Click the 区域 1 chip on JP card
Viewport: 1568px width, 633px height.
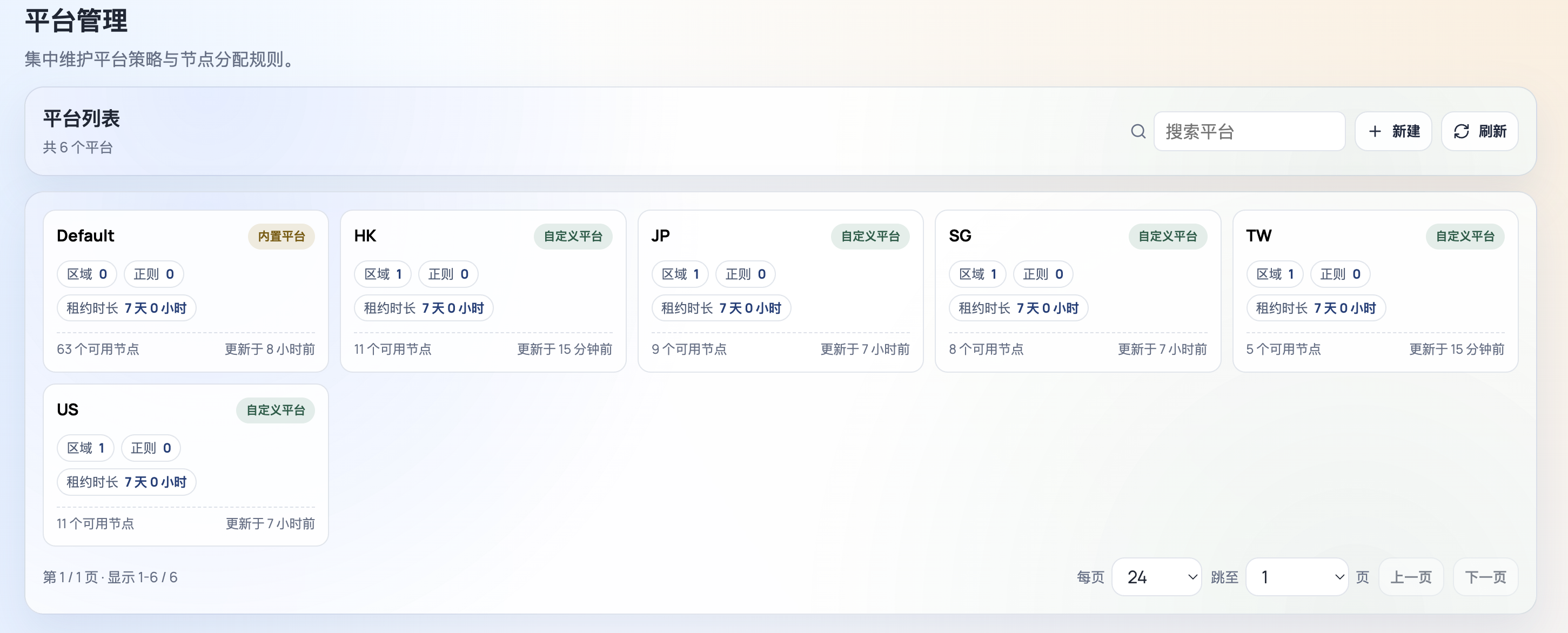coord(680,274)
